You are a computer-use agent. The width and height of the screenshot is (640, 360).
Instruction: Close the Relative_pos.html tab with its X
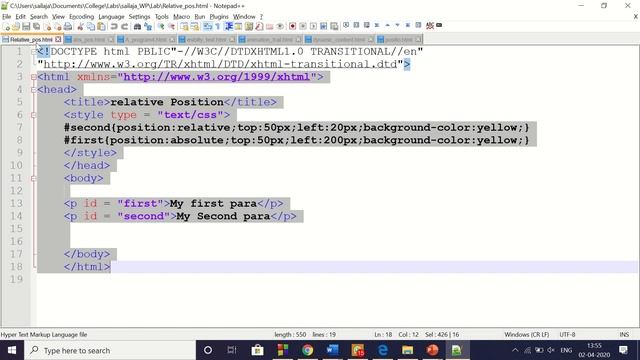coord(58,40)
